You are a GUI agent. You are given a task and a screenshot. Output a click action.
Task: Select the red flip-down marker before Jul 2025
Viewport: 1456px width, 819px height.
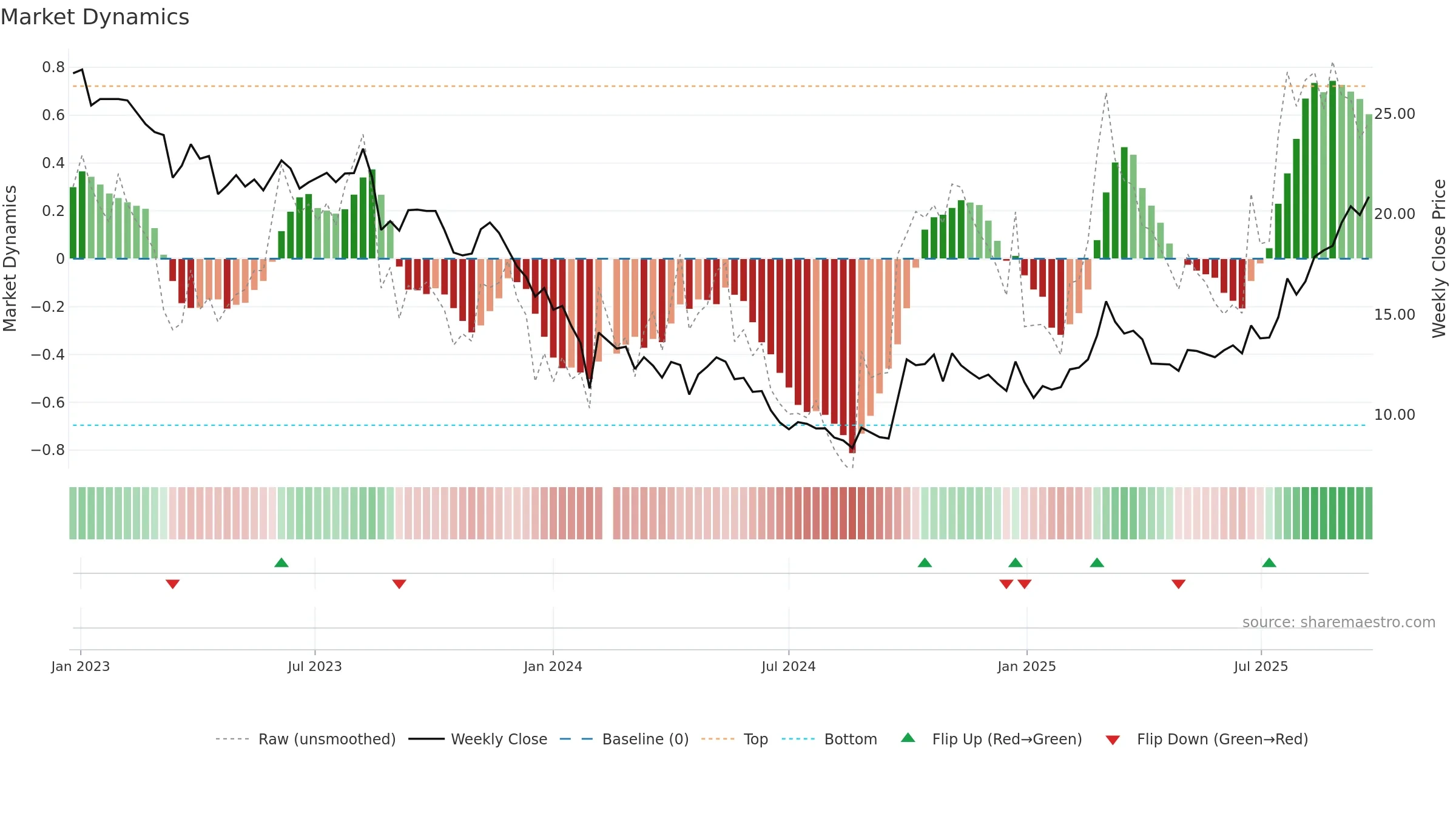coord(1179,584)
